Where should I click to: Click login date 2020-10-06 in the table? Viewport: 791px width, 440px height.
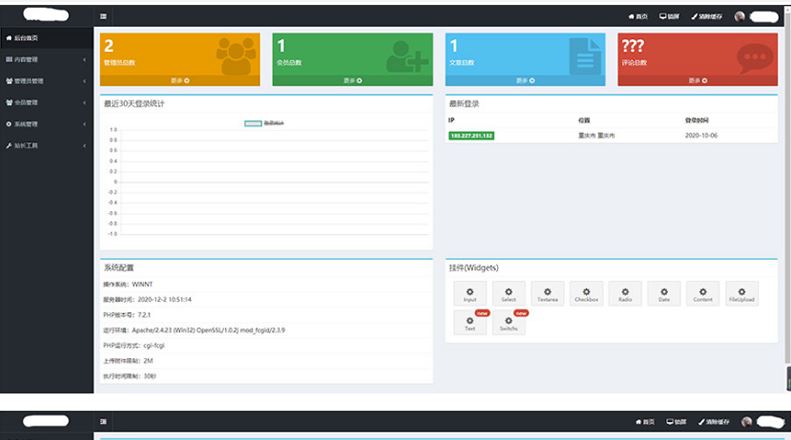click(701, 136)
